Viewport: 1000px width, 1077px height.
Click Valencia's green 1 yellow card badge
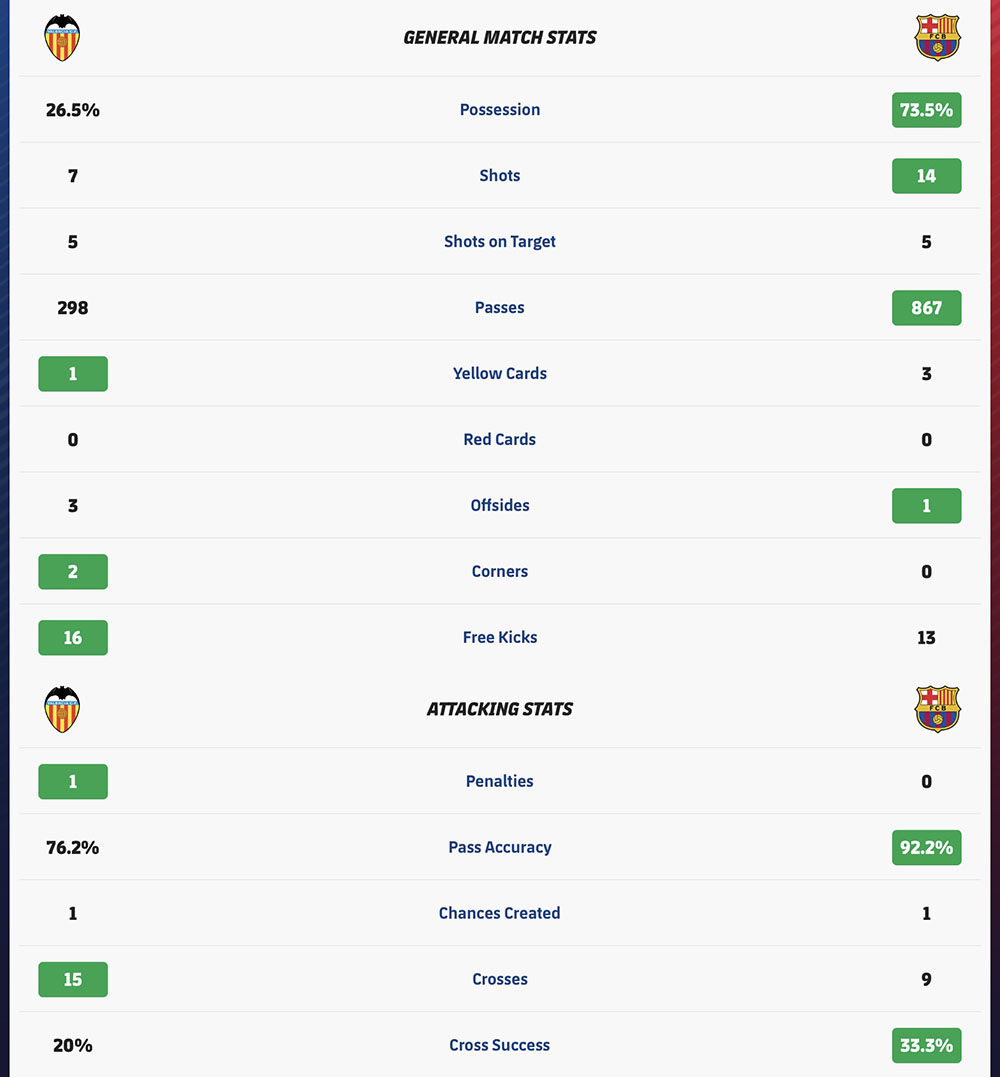pos(73,374)
